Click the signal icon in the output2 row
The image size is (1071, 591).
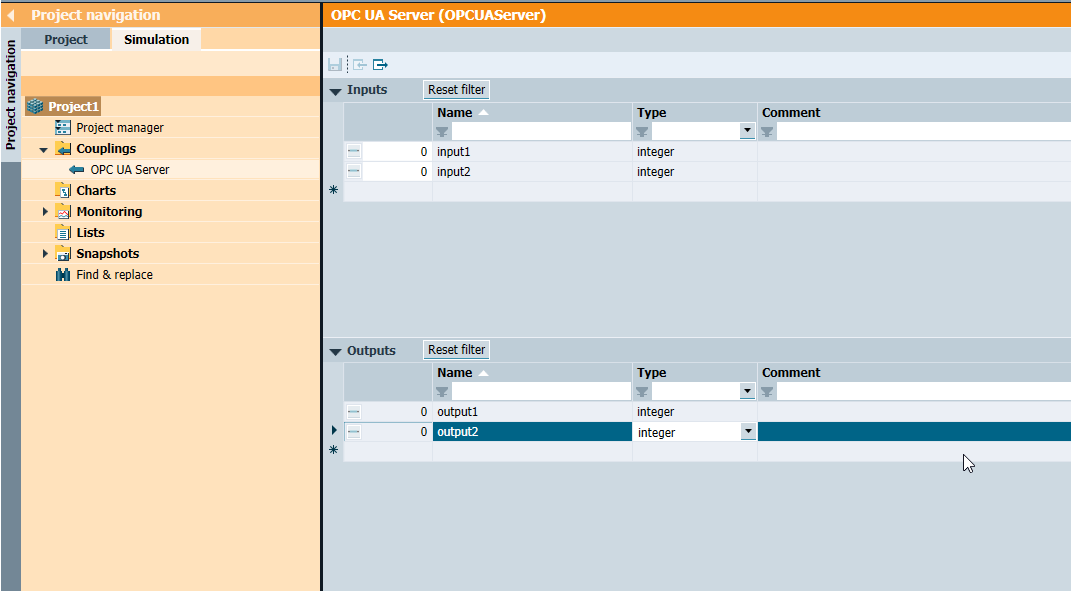[x=354, y=432]
